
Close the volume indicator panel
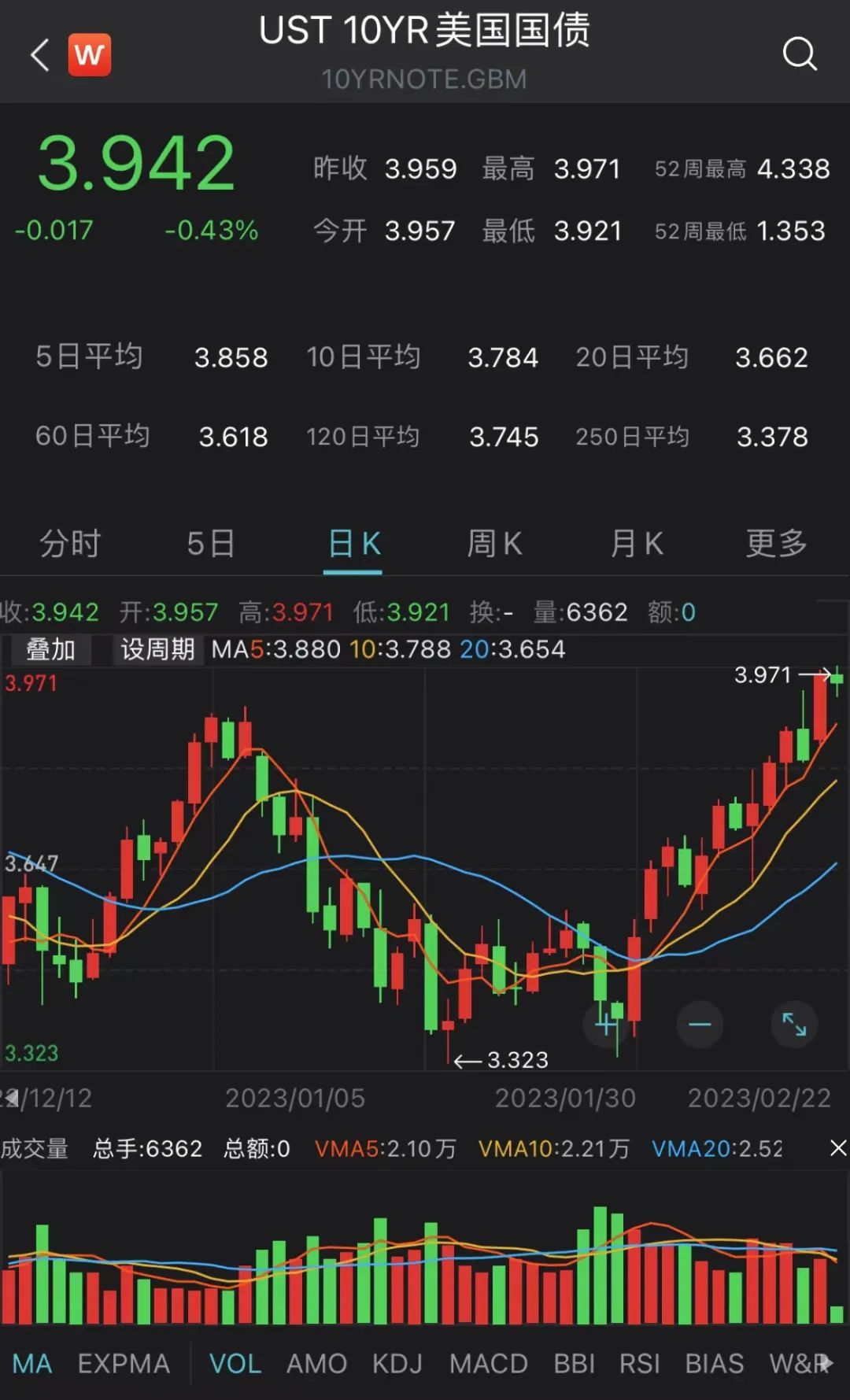tap(838, 1148)
